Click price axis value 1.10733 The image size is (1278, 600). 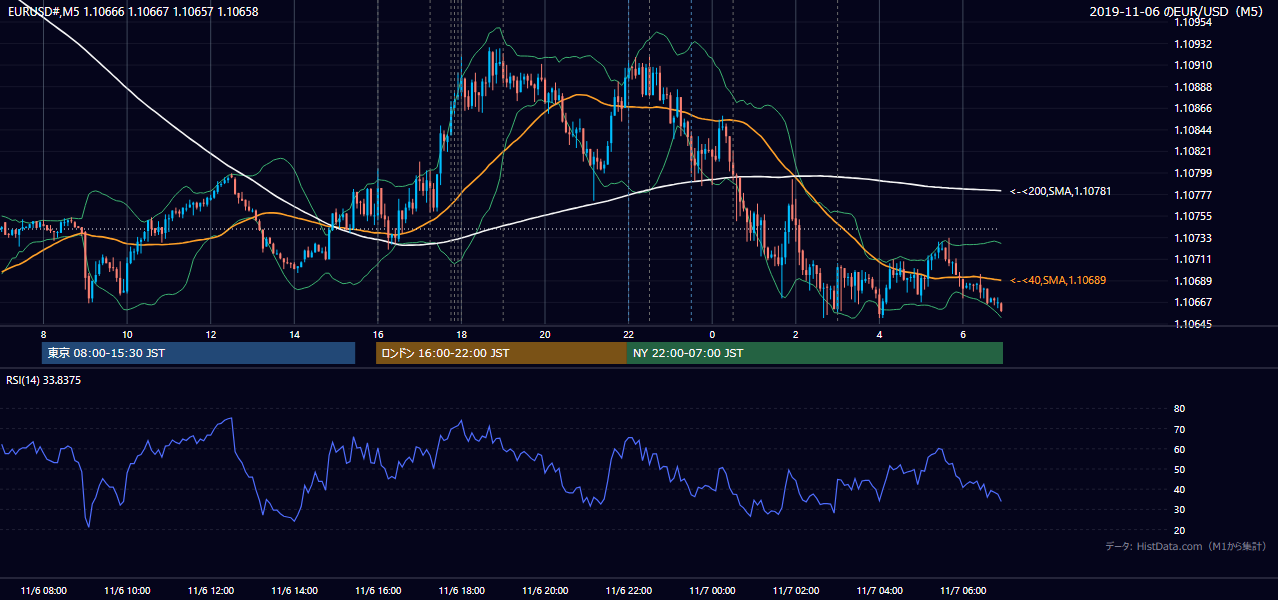pos(1192,238)
